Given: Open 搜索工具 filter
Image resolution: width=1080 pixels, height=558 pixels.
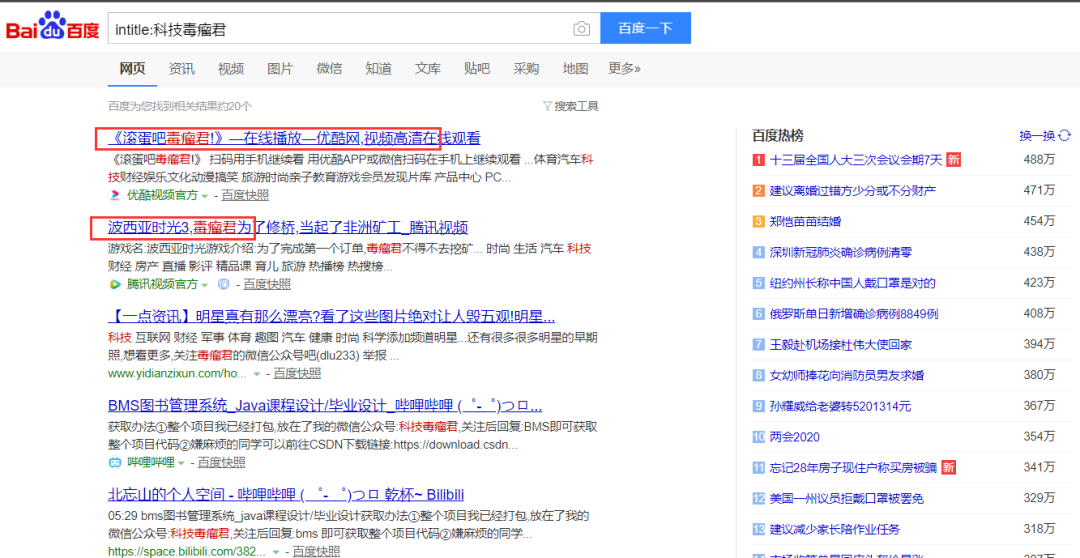Looking at the screenshot, I should pyautogui.click(x=571, y=106).
